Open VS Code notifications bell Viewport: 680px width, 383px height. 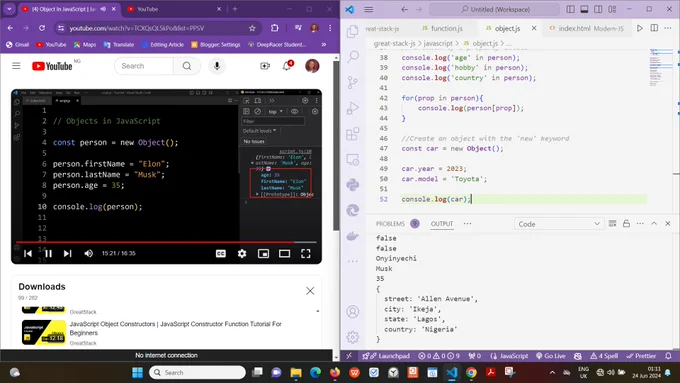coord(668,356)
